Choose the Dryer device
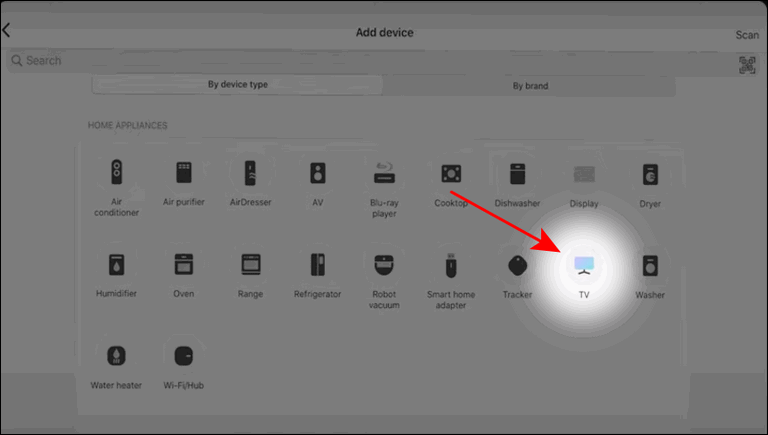The height and width of the screenshot is (435, 768). [x=650, y=174]
